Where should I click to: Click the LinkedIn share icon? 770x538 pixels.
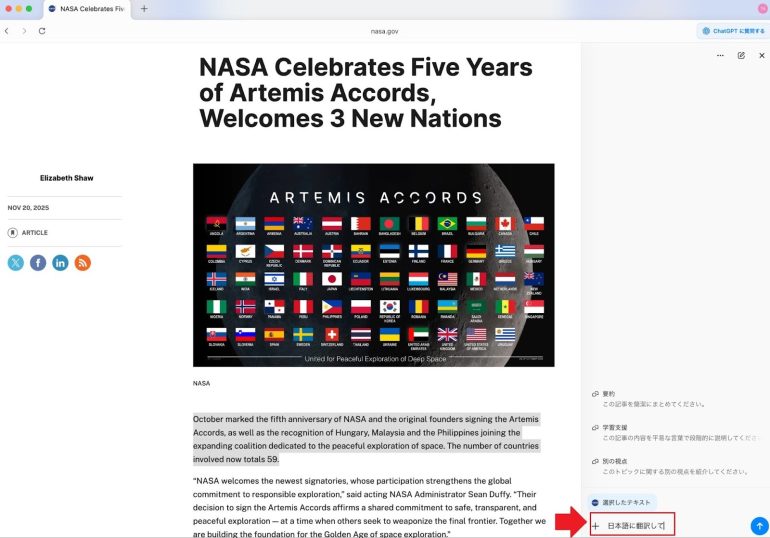(x=60, y=263)
